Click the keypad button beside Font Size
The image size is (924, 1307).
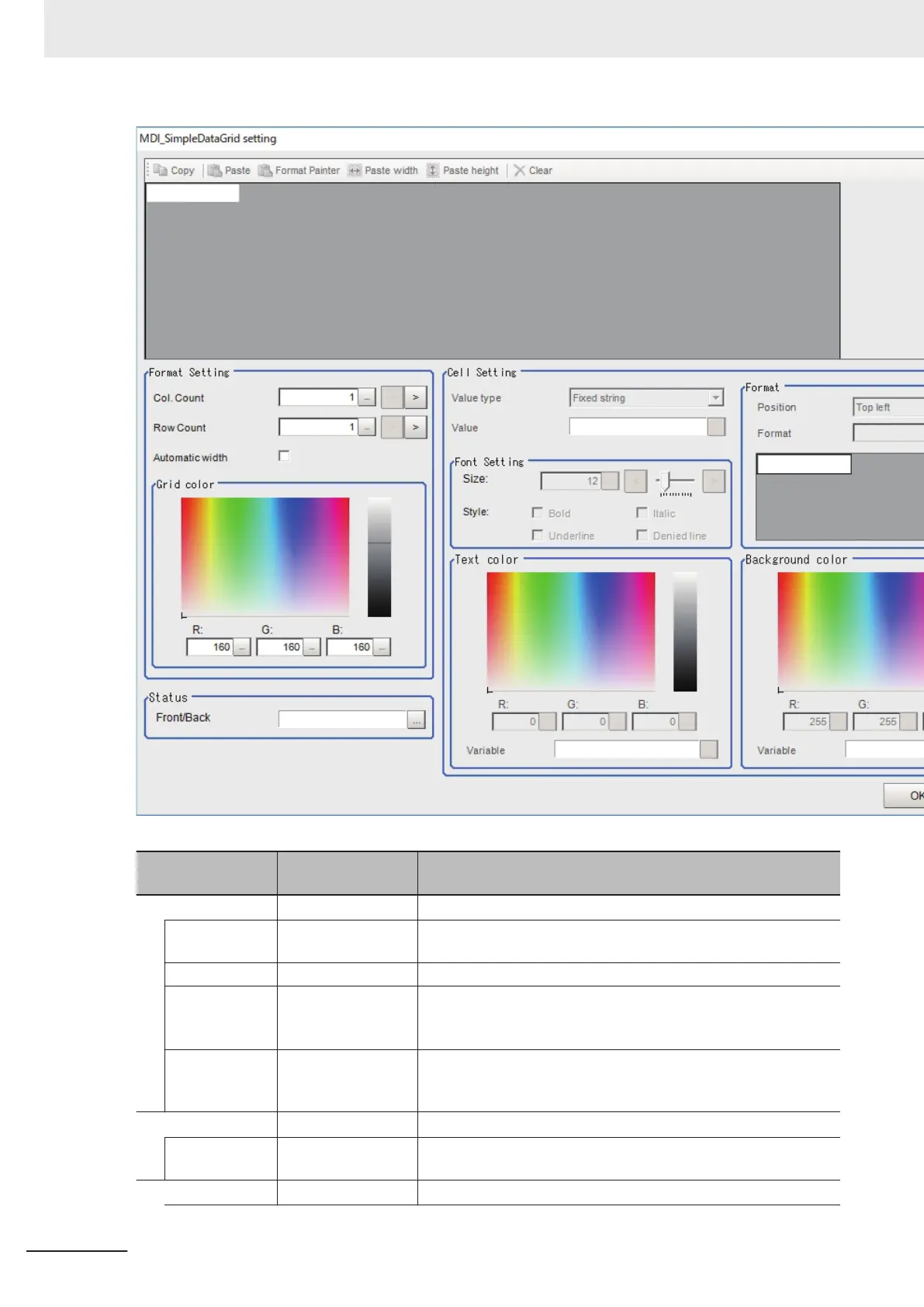[611, 481]
